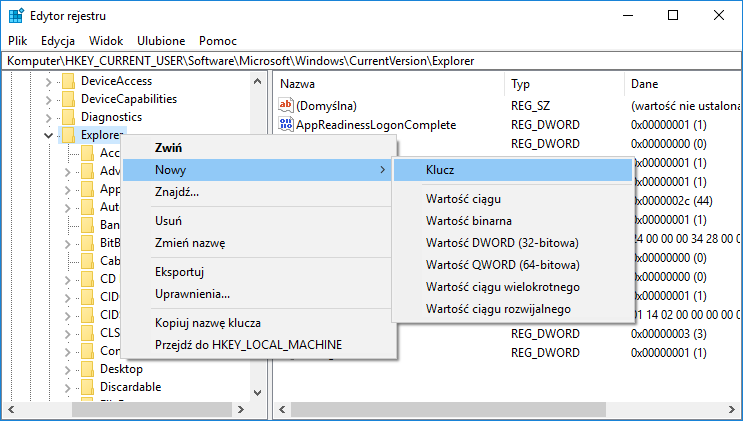
Task: Click the Explorer key folder icon
Action: point(69,135)
